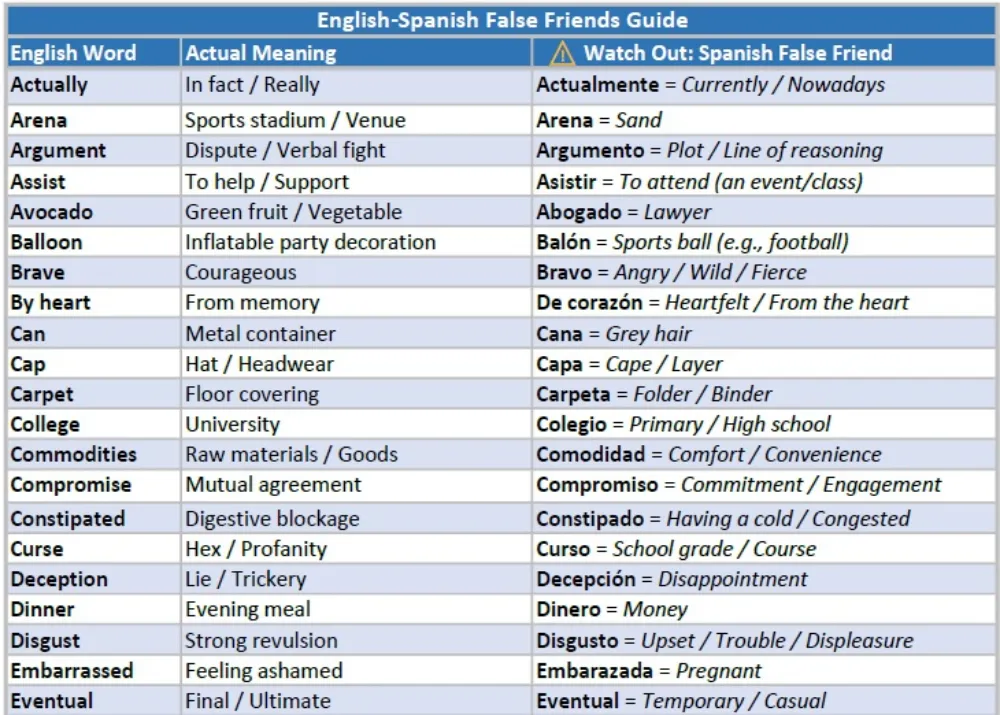
Task: Click the 'Actual Meaning' column header
Action: tap(356, 52)
